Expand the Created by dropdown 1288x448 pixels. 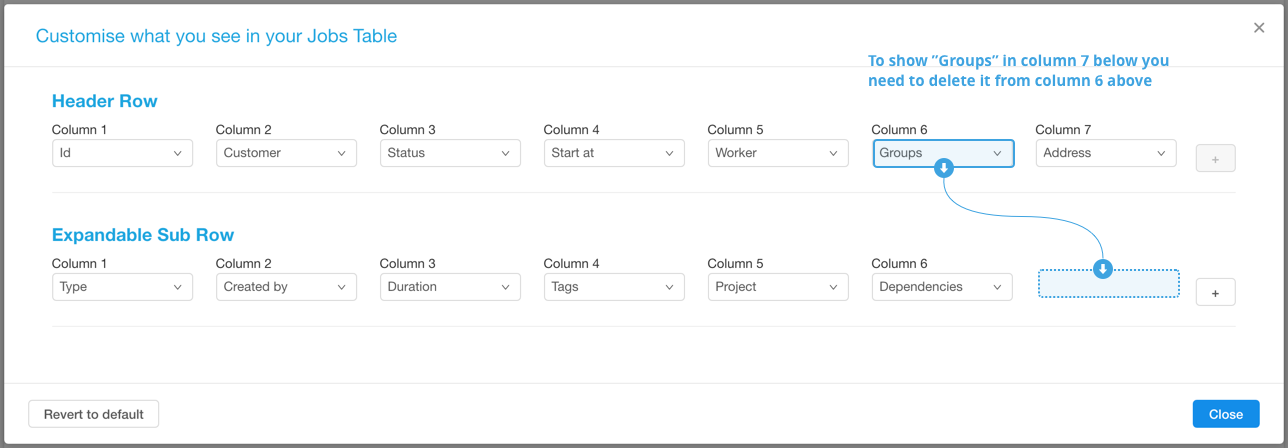(x=286, y=287)
